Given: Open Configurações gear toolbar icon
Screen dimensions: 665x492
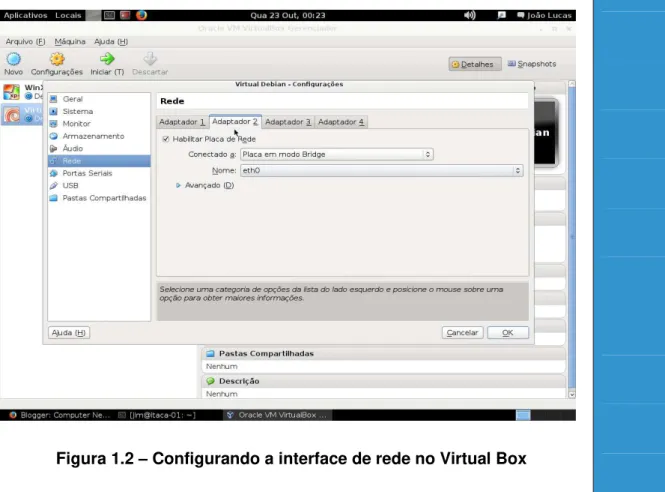Looking at the screenshot, I should [x=57, y=59].
